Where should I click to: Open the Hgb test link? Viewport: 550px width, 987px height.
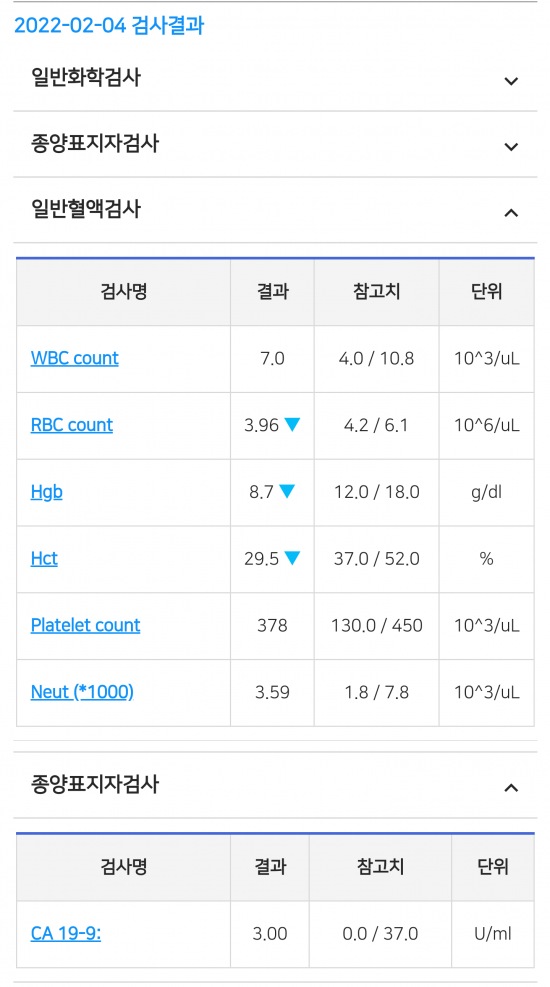point(47,492)
